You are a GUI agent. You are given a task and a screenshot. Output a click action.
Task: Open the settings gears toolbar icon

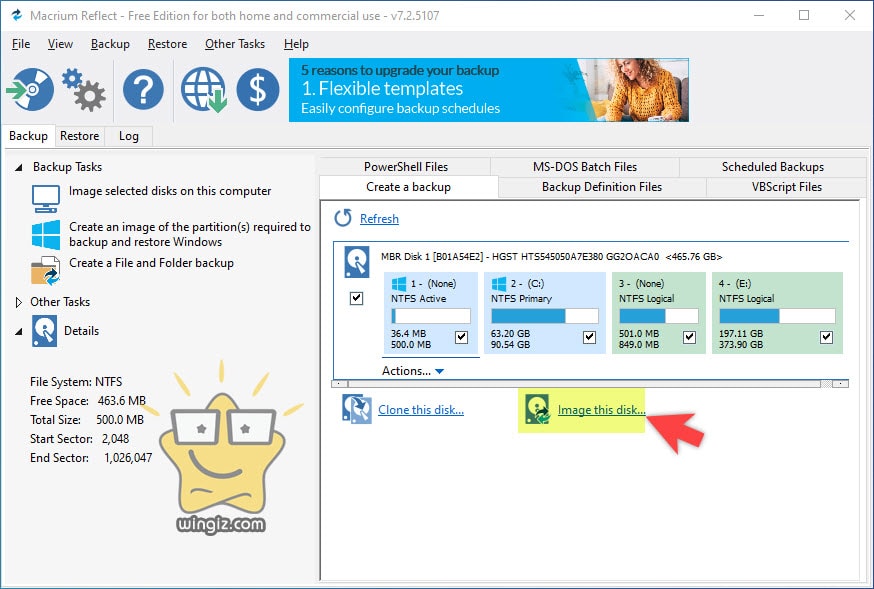coord(83,89)
